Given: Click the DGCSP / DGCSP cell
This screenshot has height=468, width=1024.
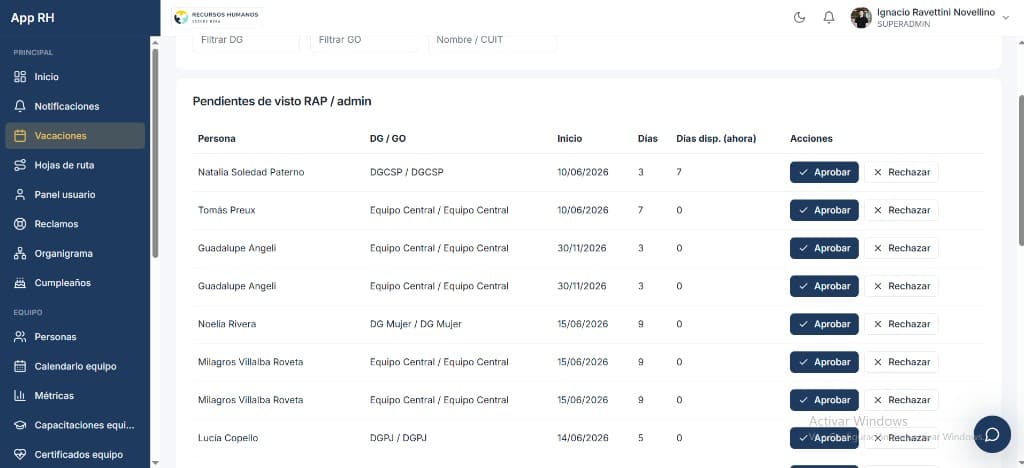Looking at the screenshot, I should [406, 172].
